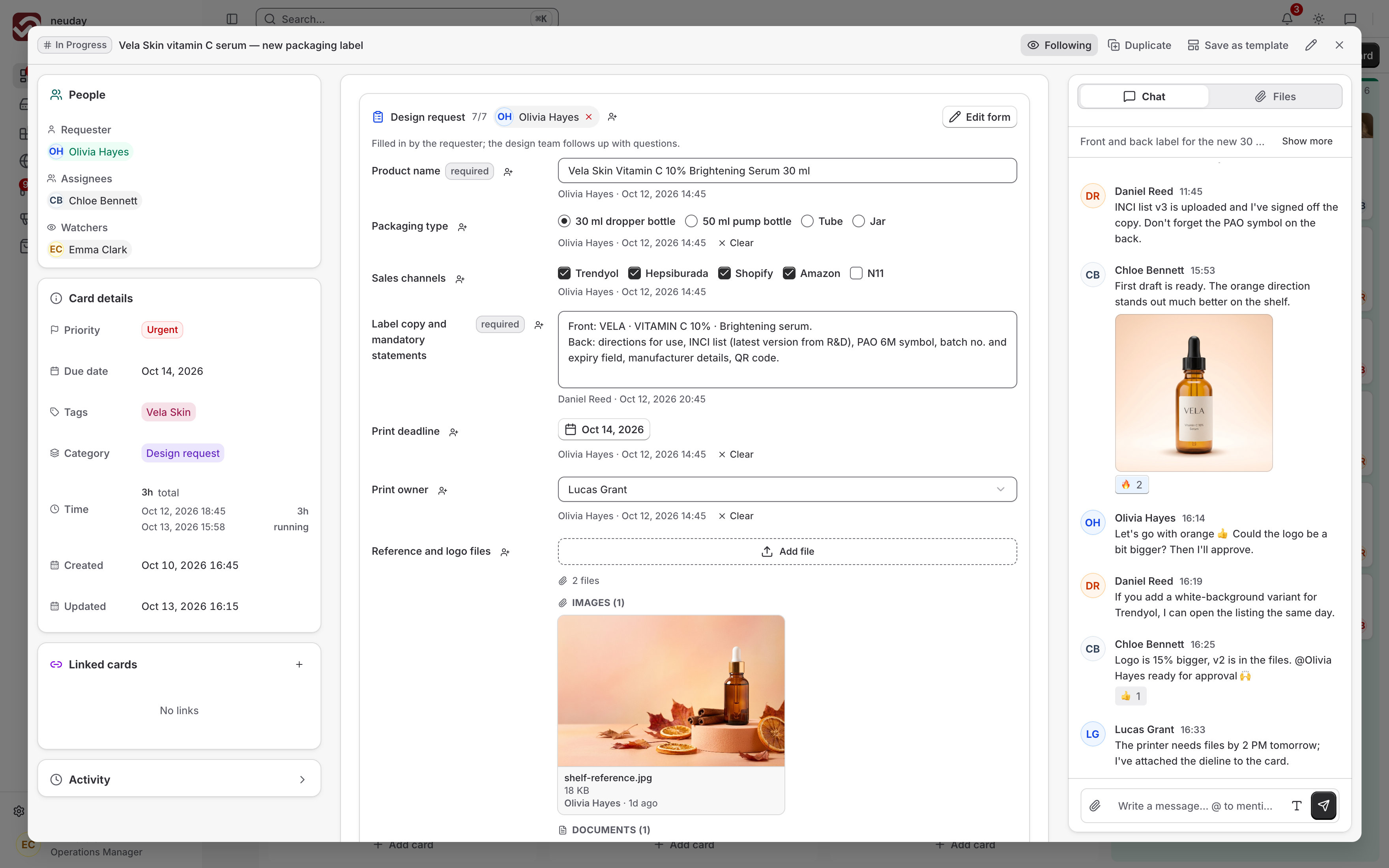Screen dimensions: 1389x868
Task: Check the N11 sales channel
Action: click(856, 273)
